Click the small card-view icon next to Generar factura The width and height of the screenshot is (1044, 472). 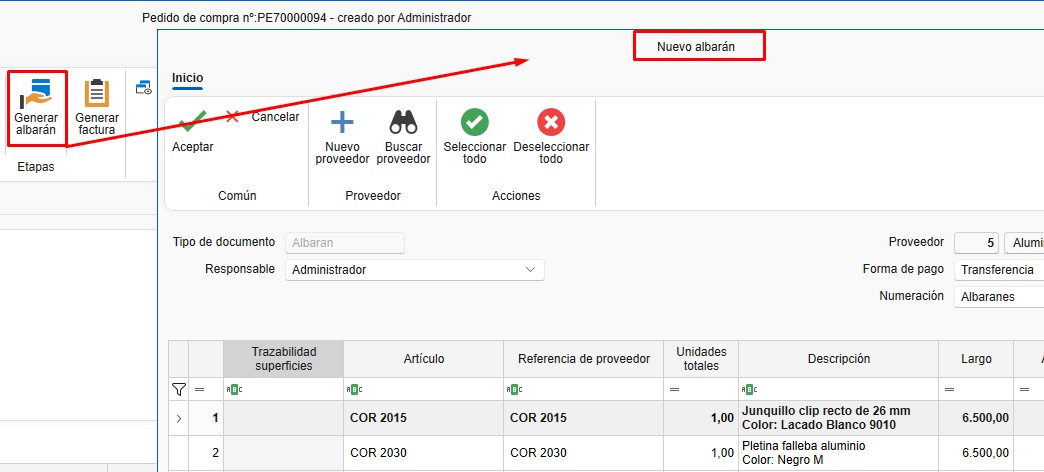coord(144,87)
